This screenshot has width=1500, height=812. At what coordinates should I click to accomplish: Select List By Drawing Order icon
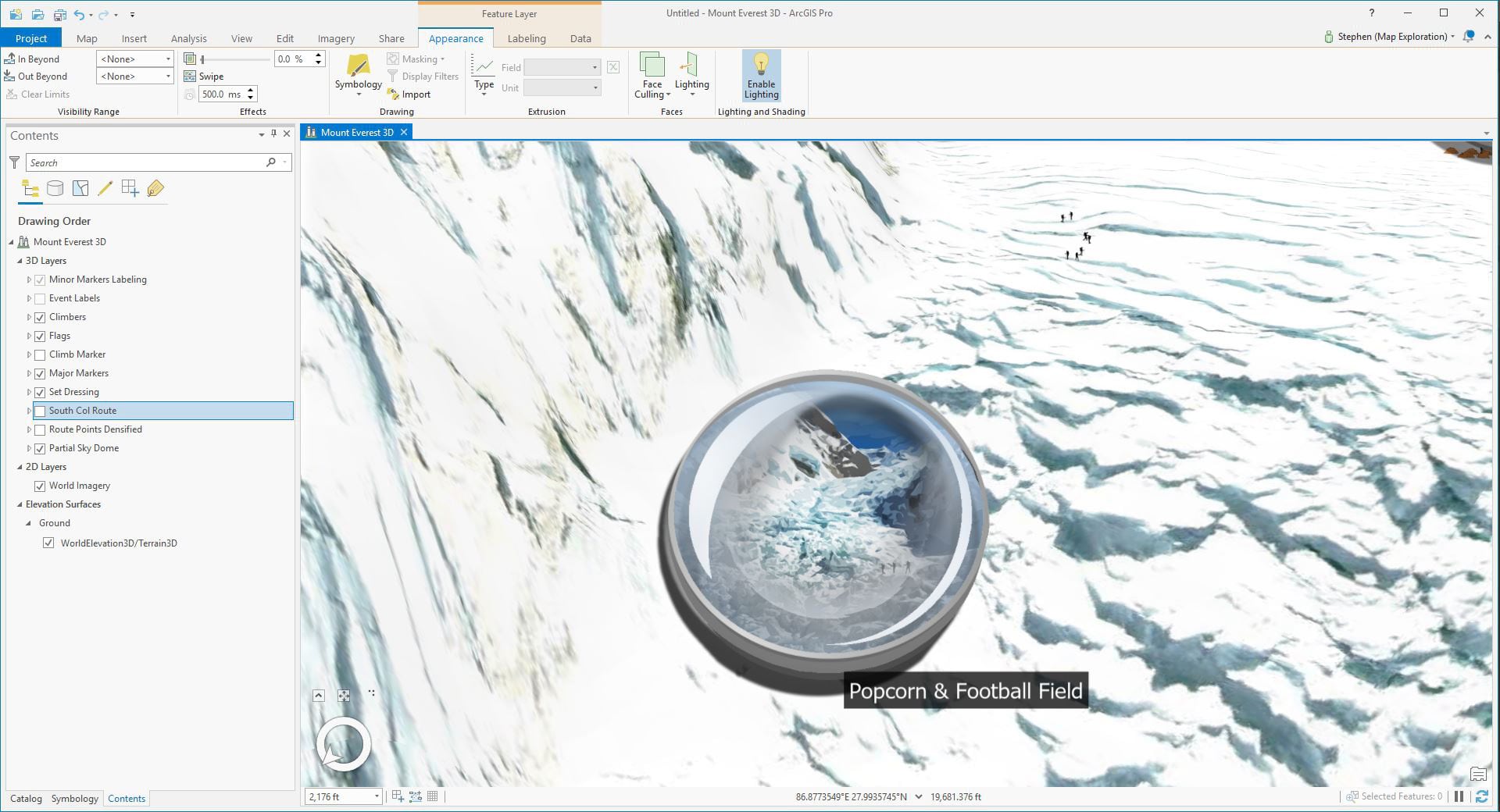click(x=30, y=188)
